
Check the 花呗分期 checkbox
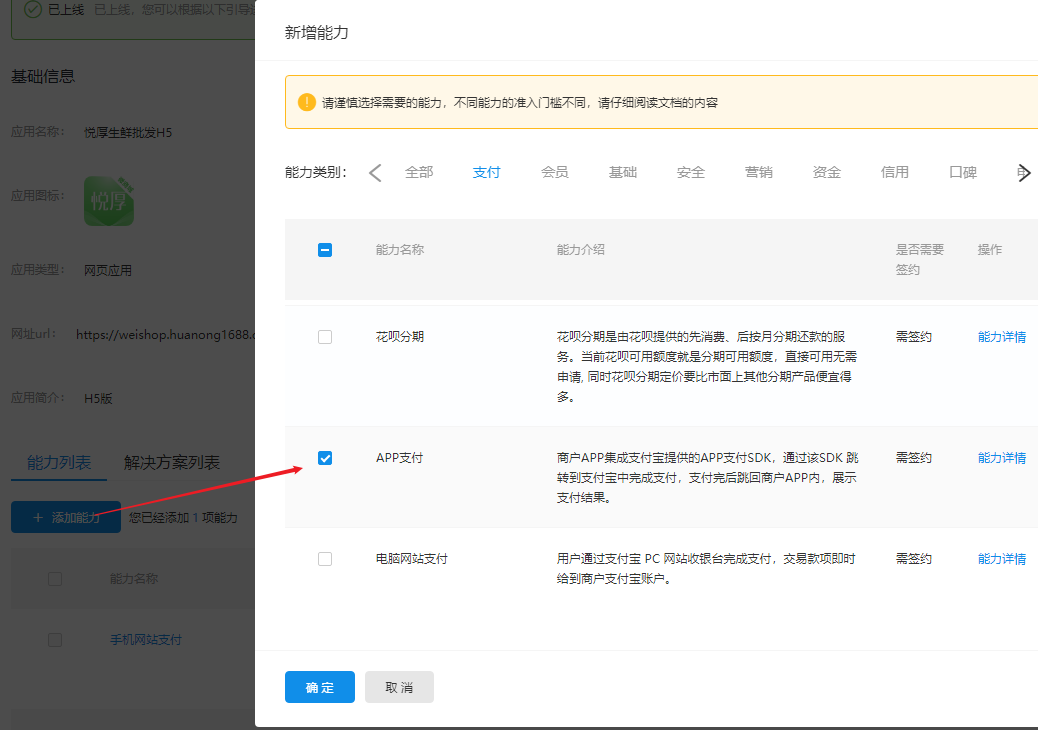[325, 337]
